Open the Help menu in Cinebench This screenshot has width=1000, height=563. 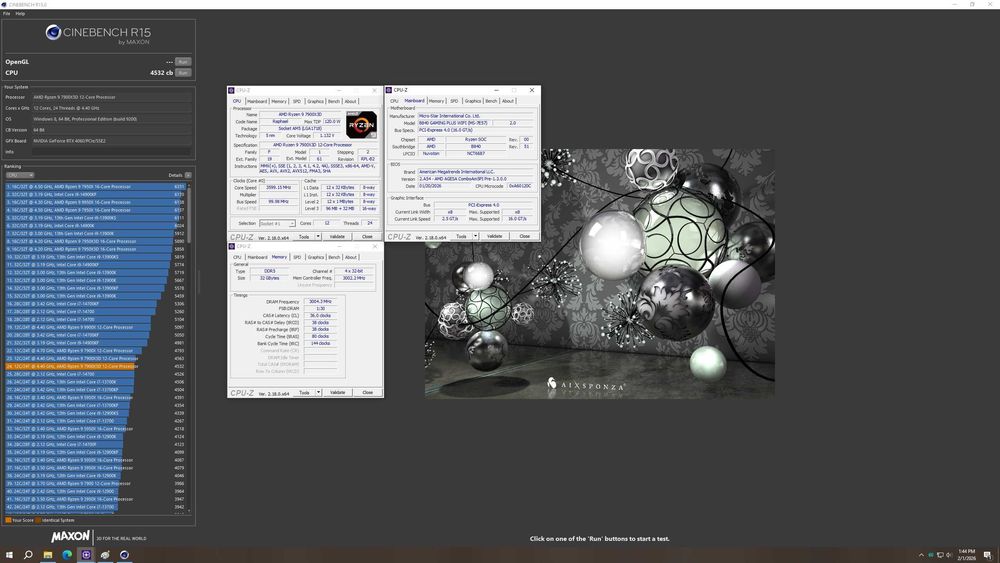[x=20, y=13]
